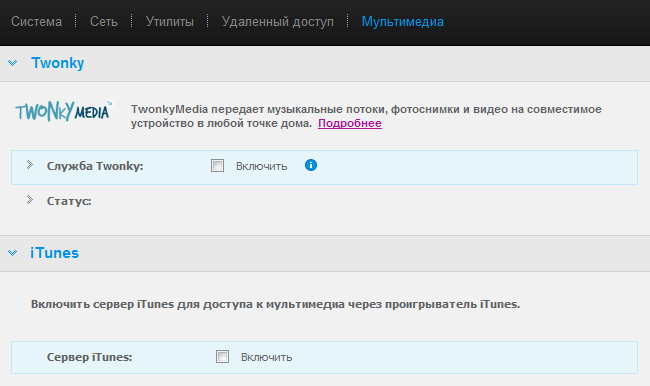Collapse the iTunes section chevron
650x386 pixels.
[x=12, y=253]
